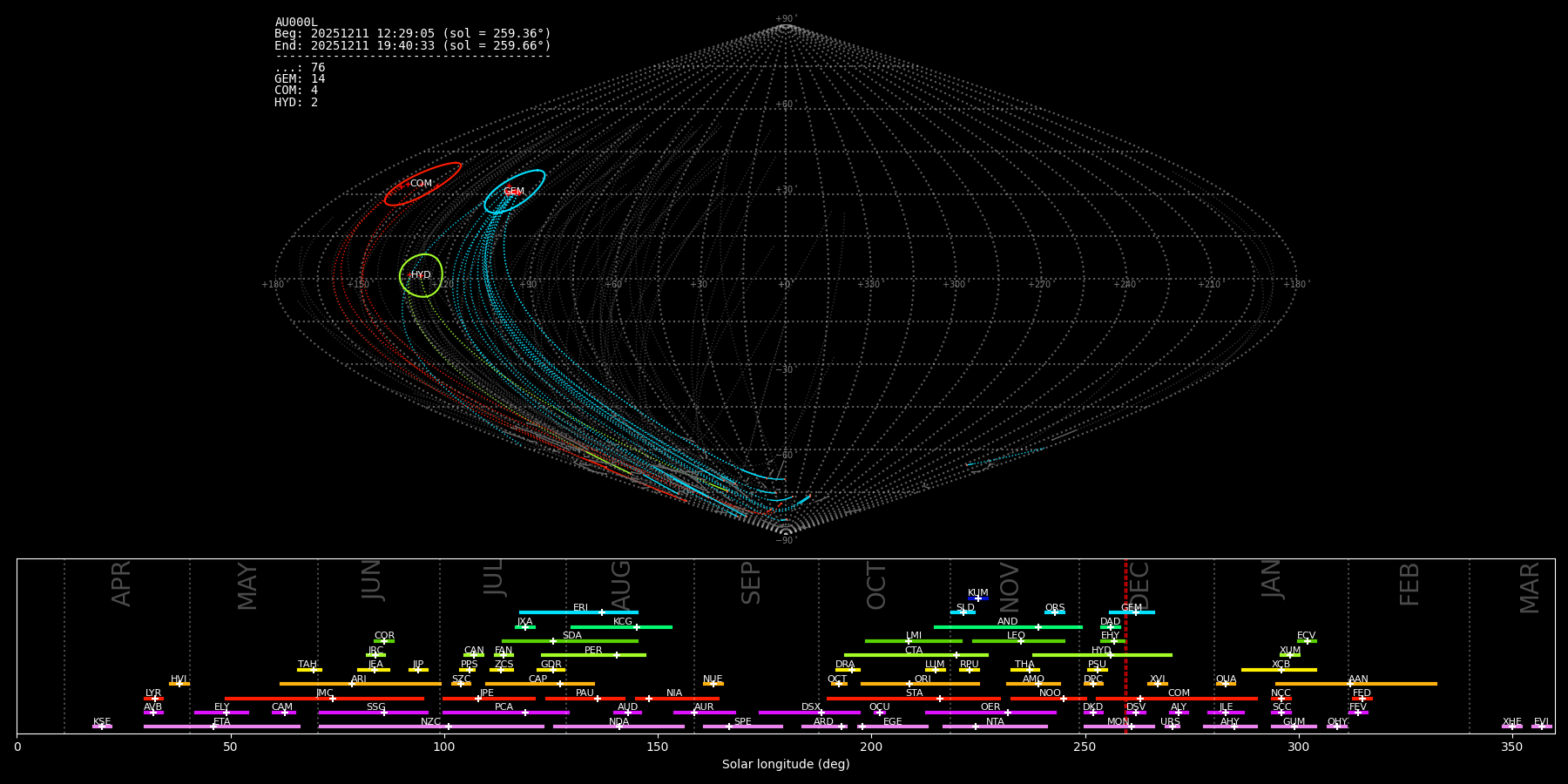The width and height of the screenshot is (1568, 784).
Task: Select the QUA shower bar in January
Action: click(1226, 684)
